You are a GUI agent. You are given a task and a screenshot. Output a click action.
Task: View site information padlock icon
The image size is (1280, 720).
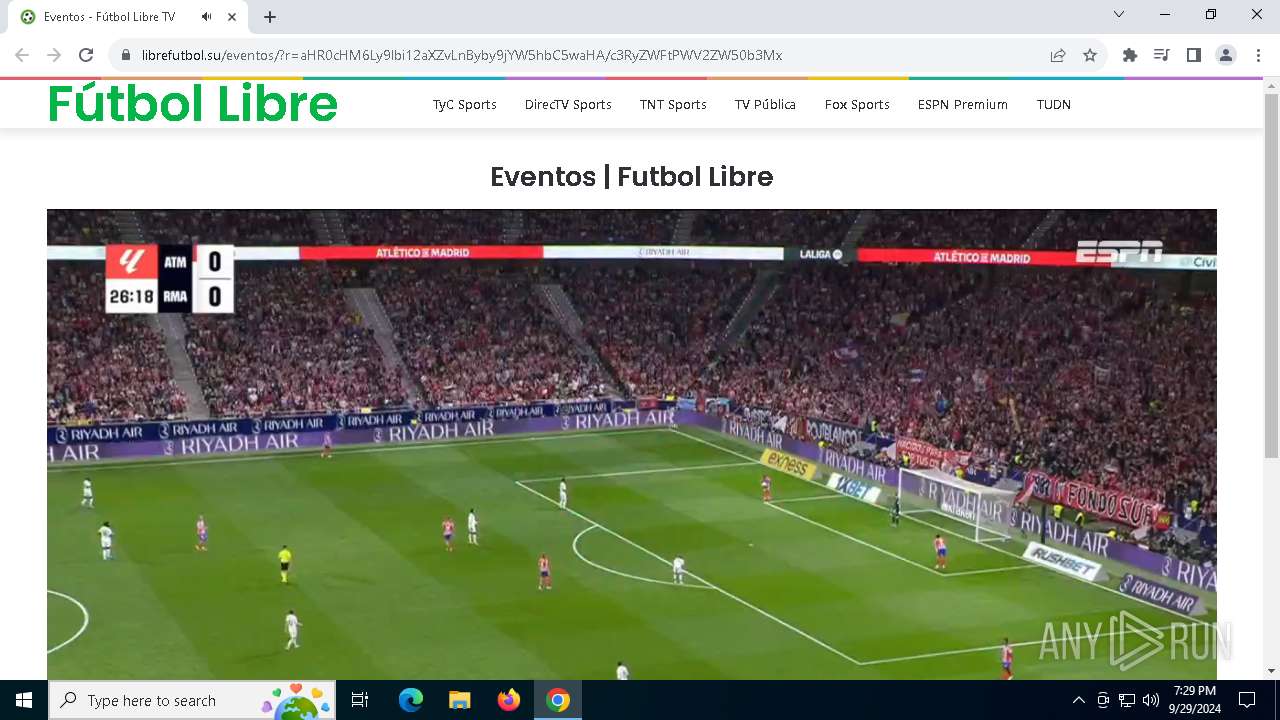click(125, 55)
